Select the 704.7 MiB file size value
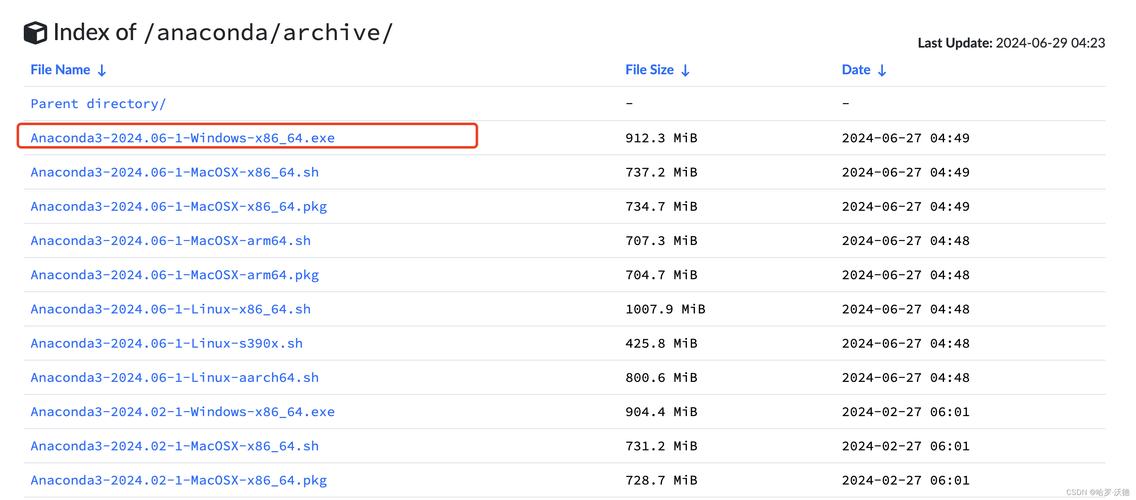Image resolution: width=1136 pixels, height=500 pixels. [661, 275]
